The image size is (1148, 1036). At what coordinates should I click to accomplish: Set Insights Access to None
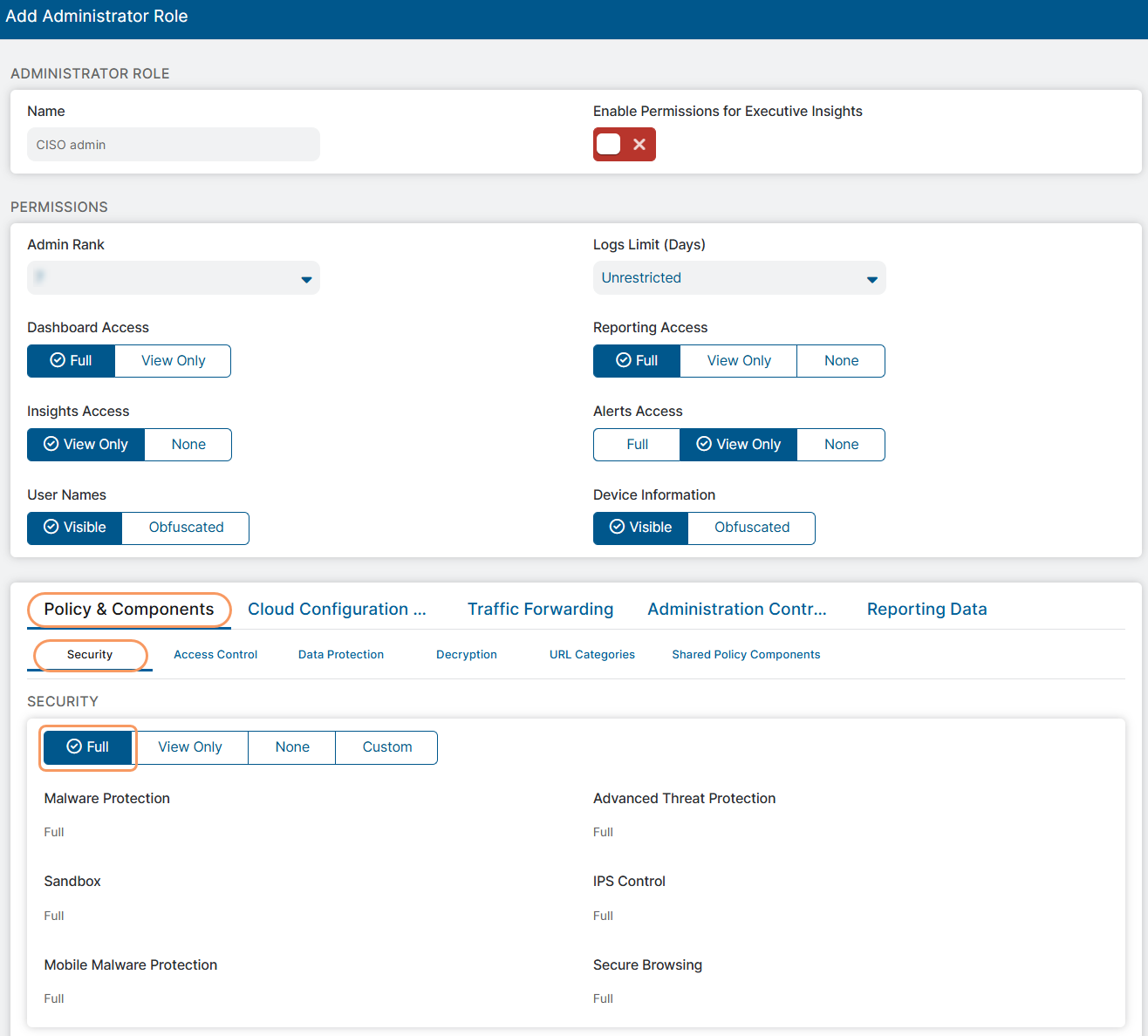(188, 445)
